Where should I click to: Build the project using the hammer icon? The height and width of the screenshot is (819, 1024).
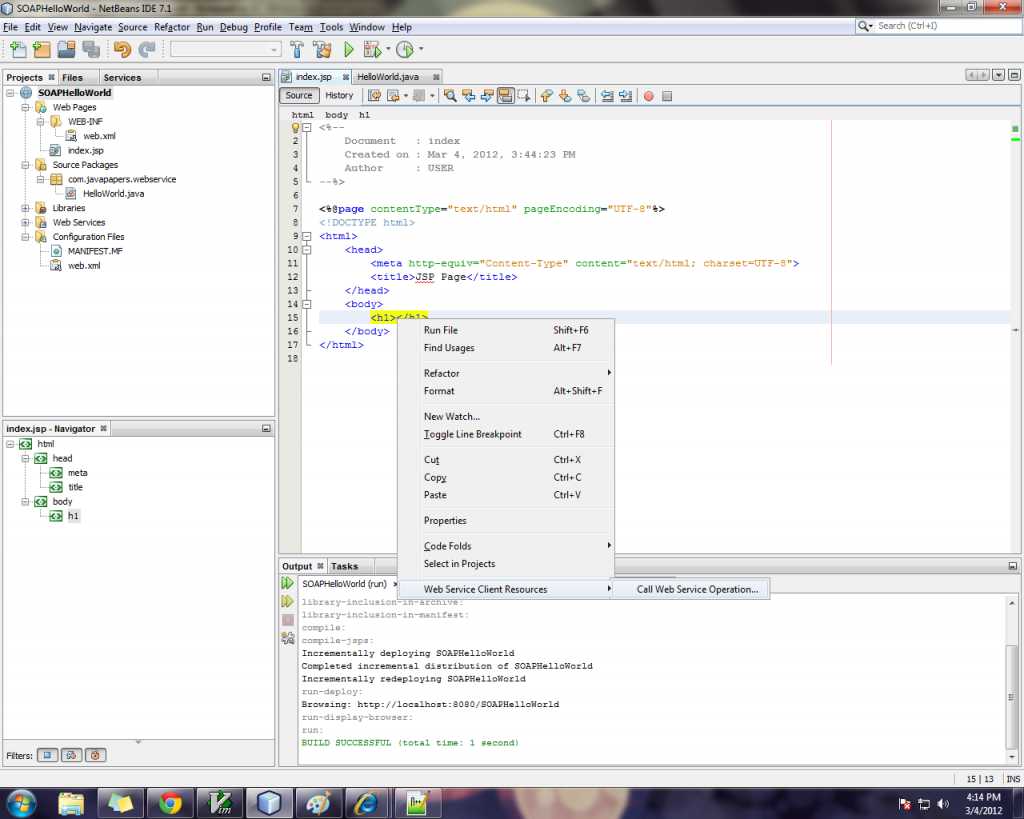click(x=299, y=48)
